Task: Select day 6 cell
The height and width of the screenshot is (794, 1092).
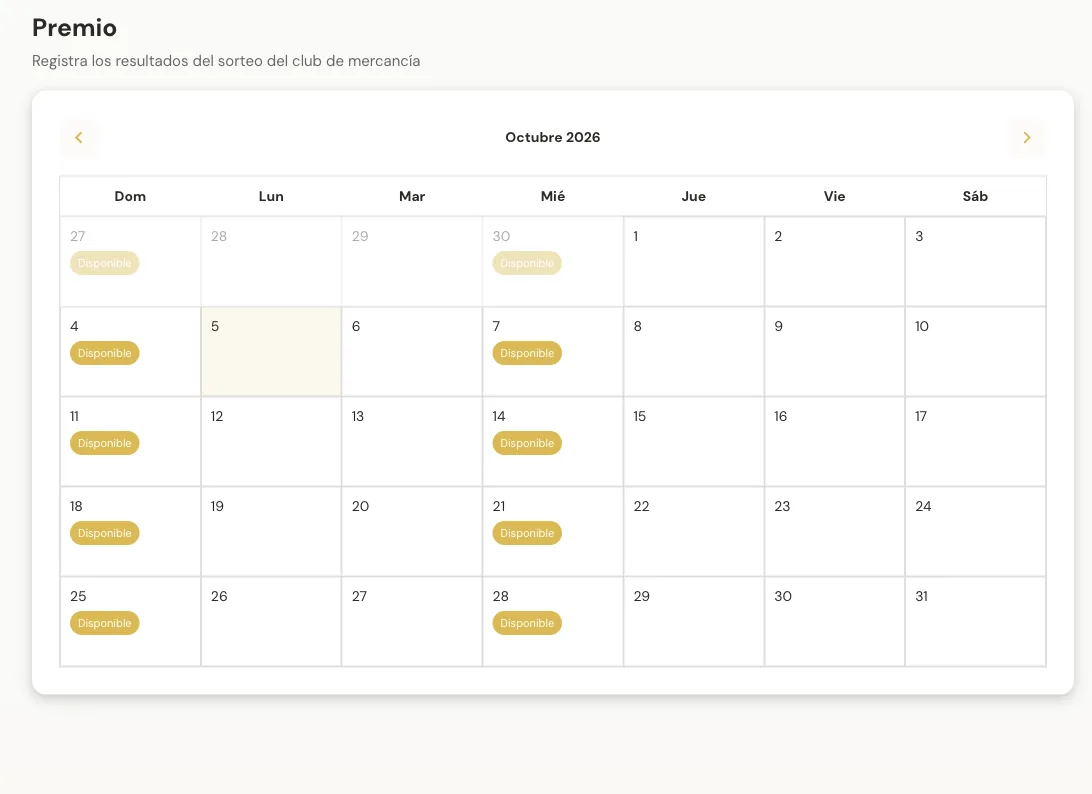Action: pos(412,352)
